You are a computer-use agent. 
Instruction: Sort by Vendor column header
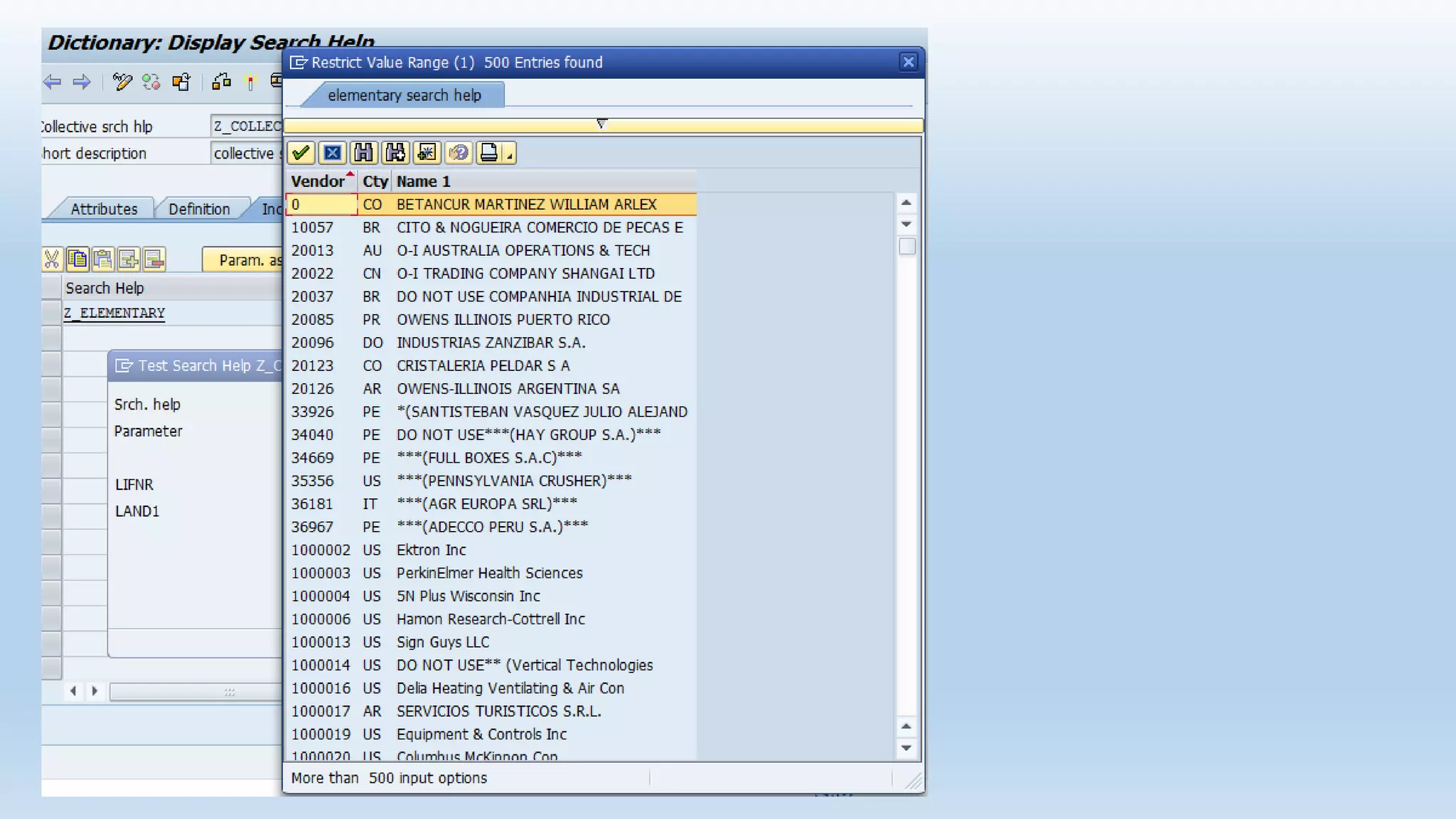click(318, 181)
